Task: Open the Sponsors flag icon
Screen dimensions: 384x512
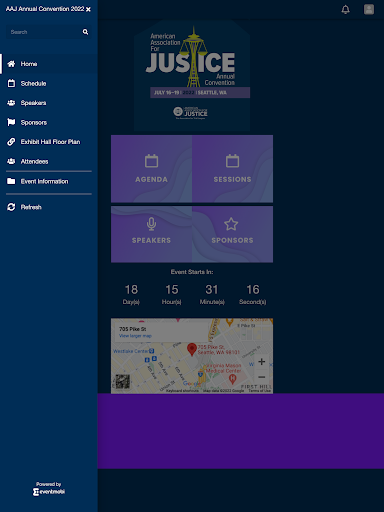Action: click(x=11, y=122)
